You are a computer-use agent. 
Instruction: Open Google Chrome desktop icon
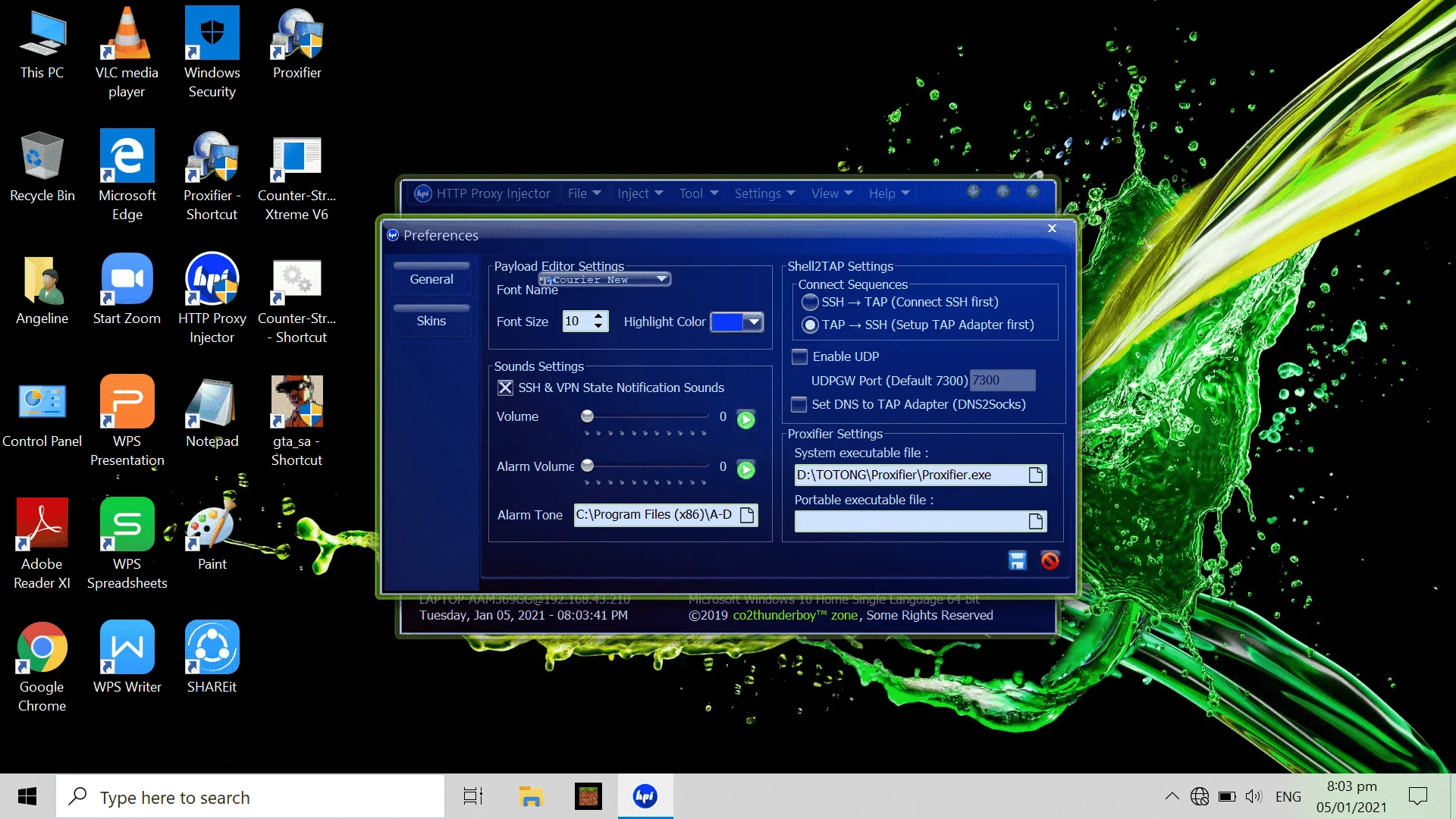42,667
